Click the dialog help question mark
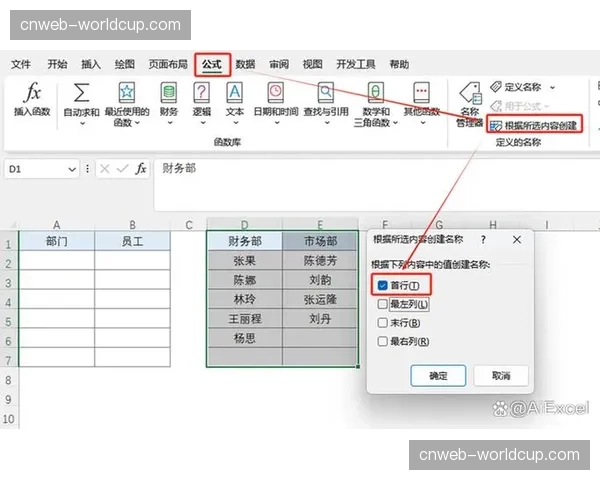Image resolution: width=600 pixels, height=480 pixels. [x=483, y=240]
